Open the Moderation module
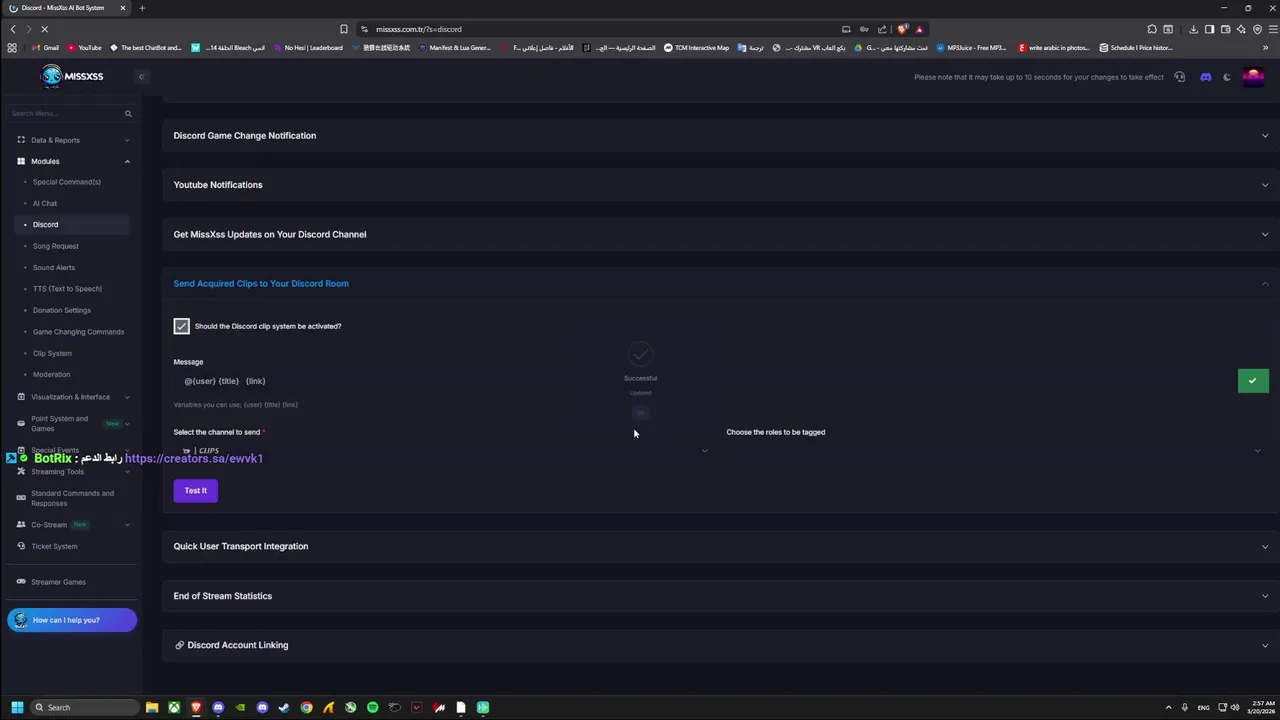1280x720 pixels. click(51, 374)
